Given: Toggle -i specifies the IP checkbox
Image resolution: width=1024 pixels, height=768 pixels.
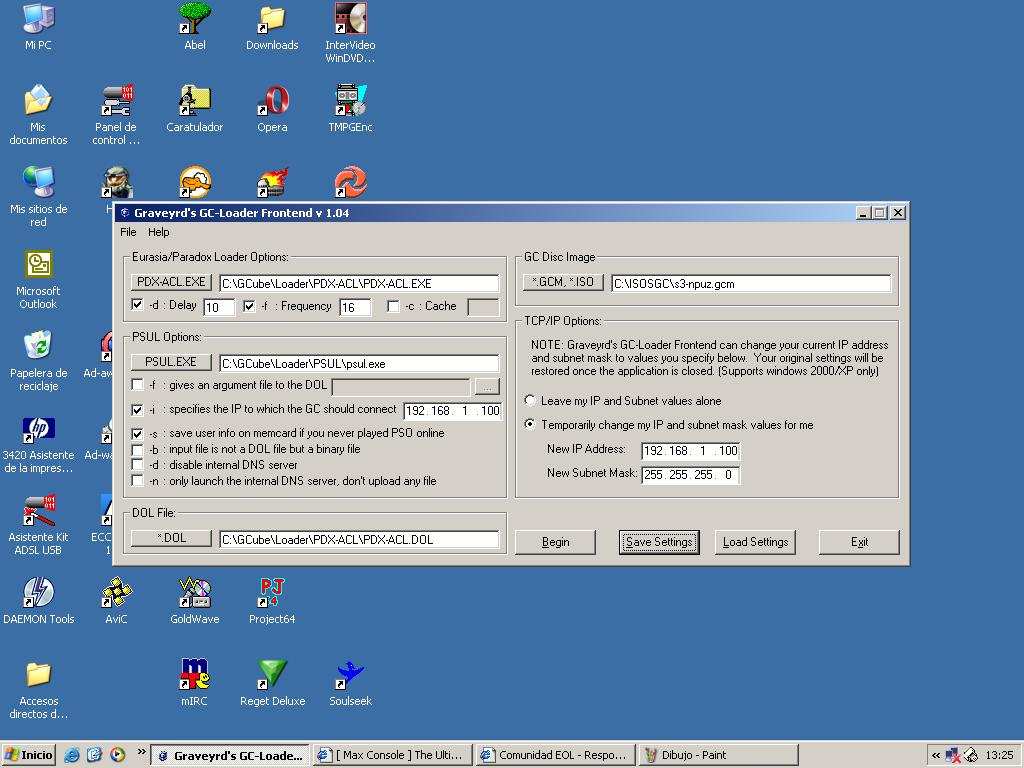Looking at the screenshot, I should click(x=137, y=410).
